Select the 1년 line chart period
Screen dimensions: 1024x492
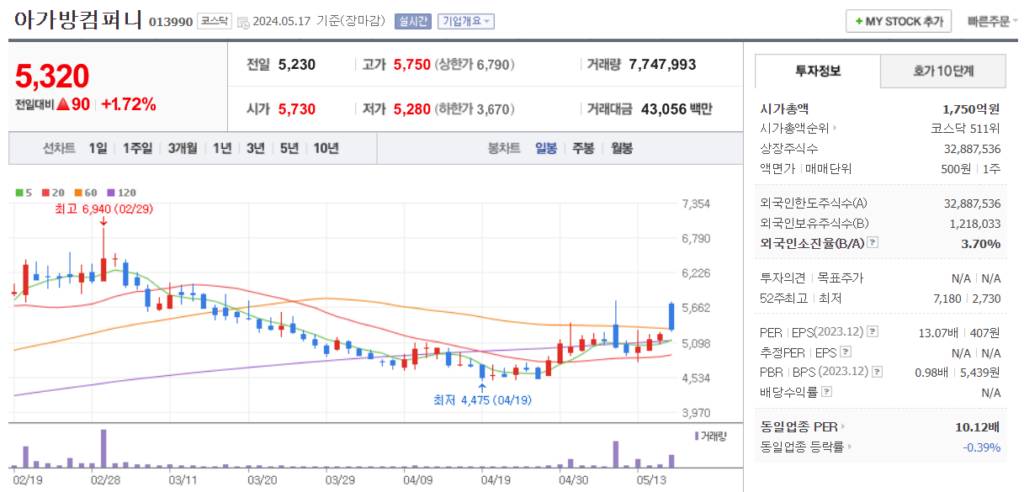point(222,148)
